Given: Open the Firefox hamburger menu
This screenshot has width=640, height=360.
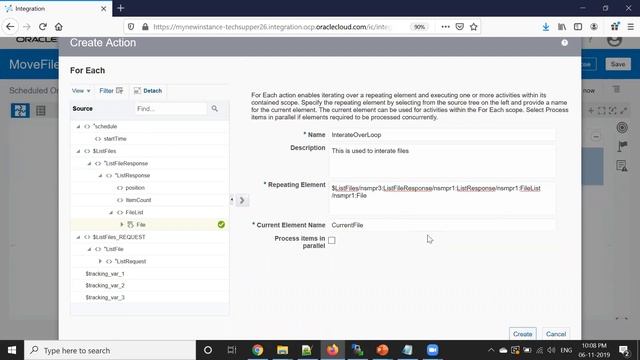Looking at the screenshot, I should point(631,27).
